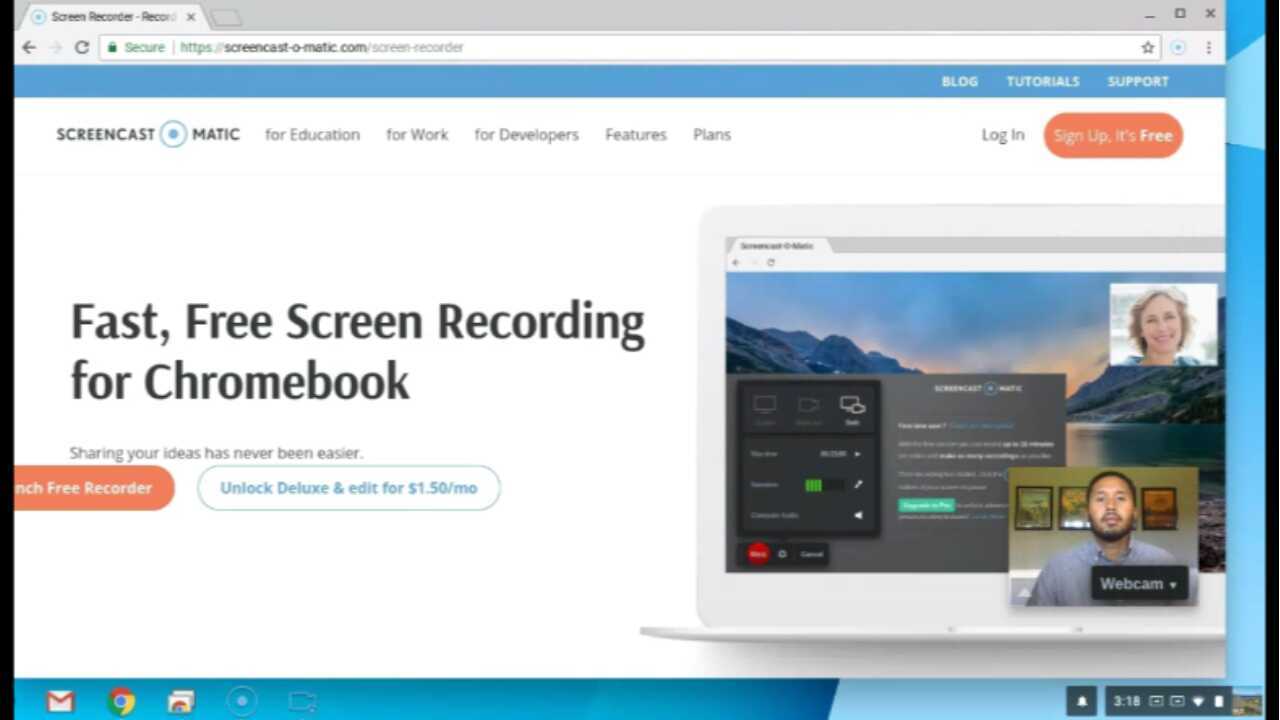Open Chrome three-dot menu

tap(1208, 47)
